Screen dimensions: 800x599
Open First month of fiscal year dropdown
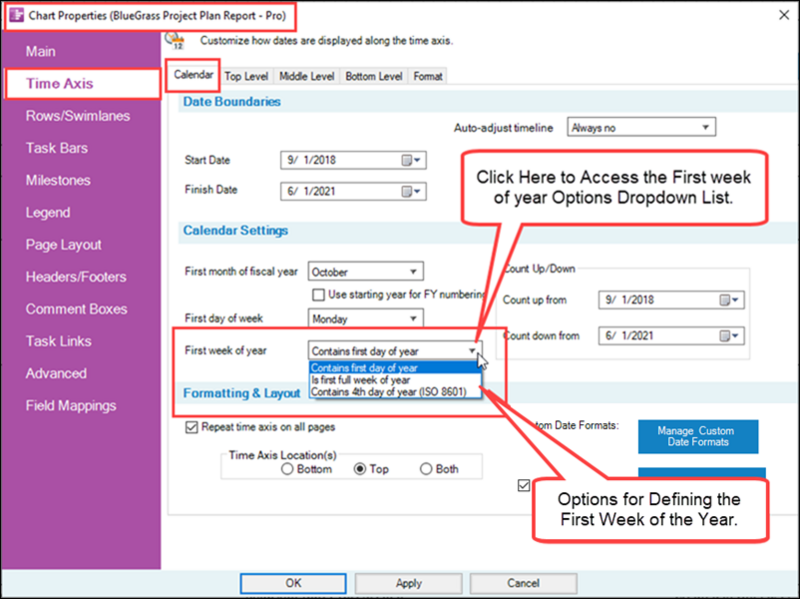365,272
